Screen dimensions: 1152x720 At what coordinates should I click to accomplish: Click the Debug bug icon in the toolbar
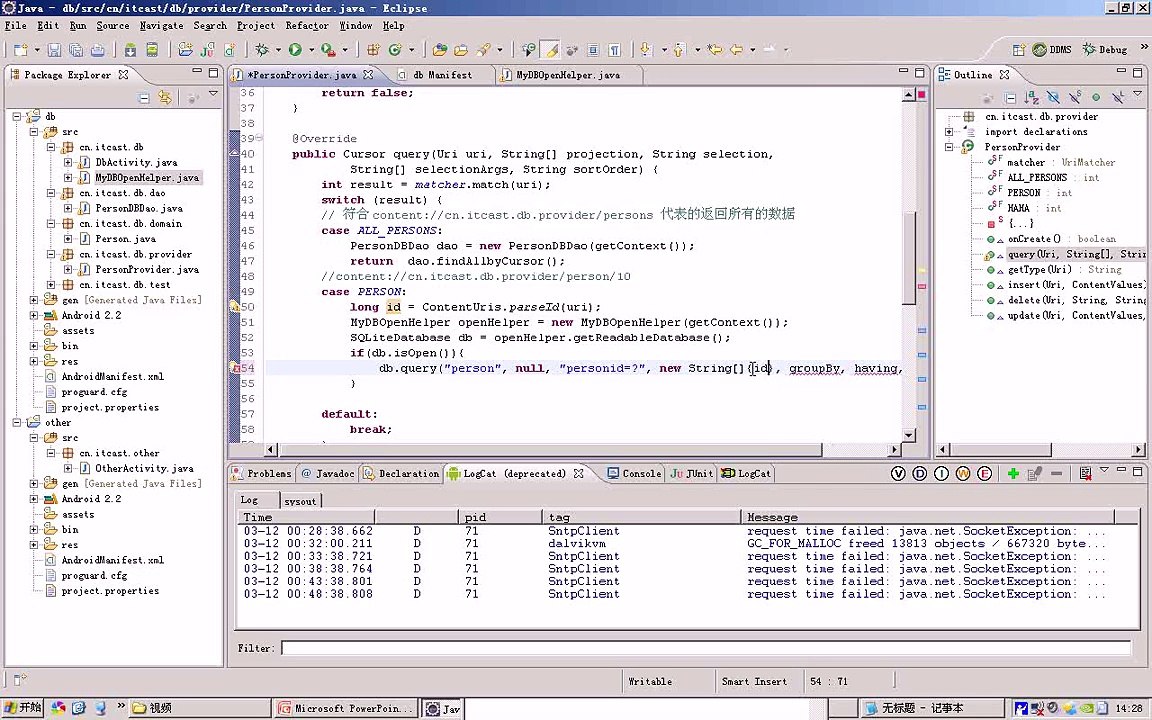tap(262, 50)
